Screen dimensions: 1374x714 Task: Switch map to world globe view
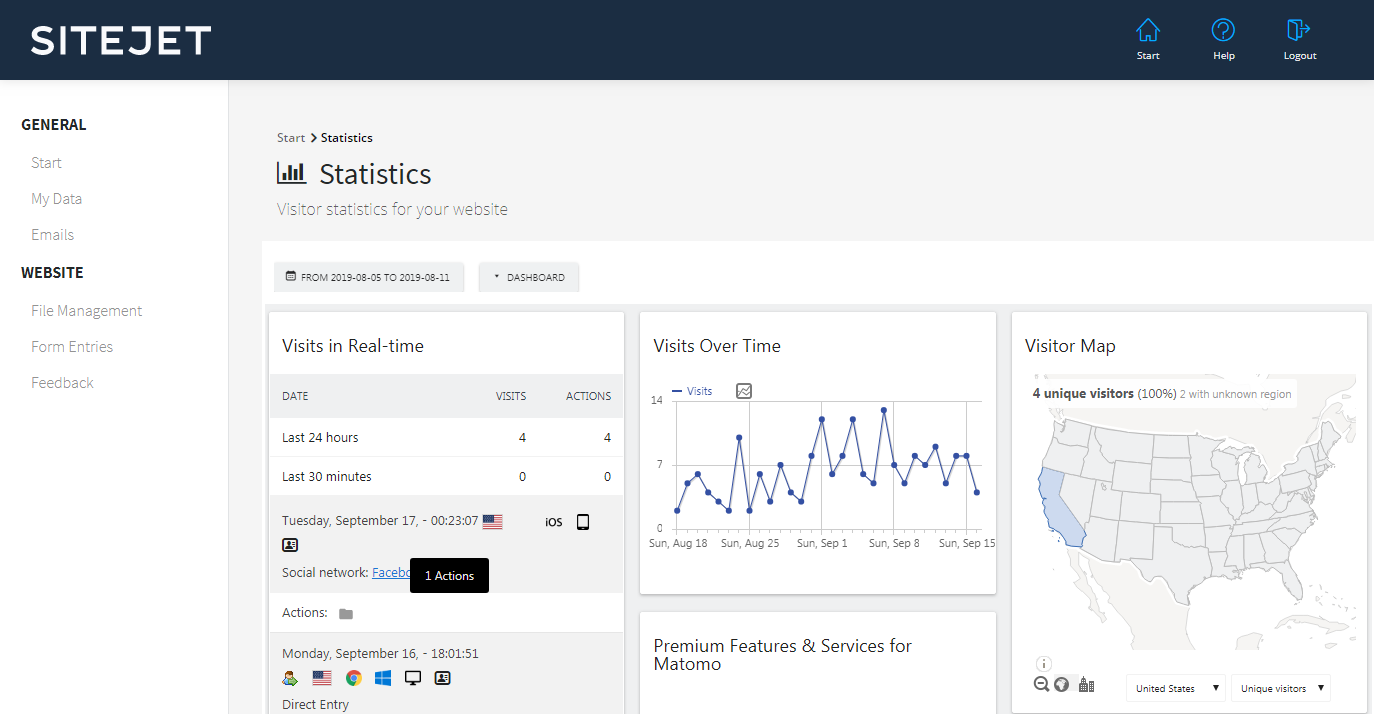click(1062, 684)
